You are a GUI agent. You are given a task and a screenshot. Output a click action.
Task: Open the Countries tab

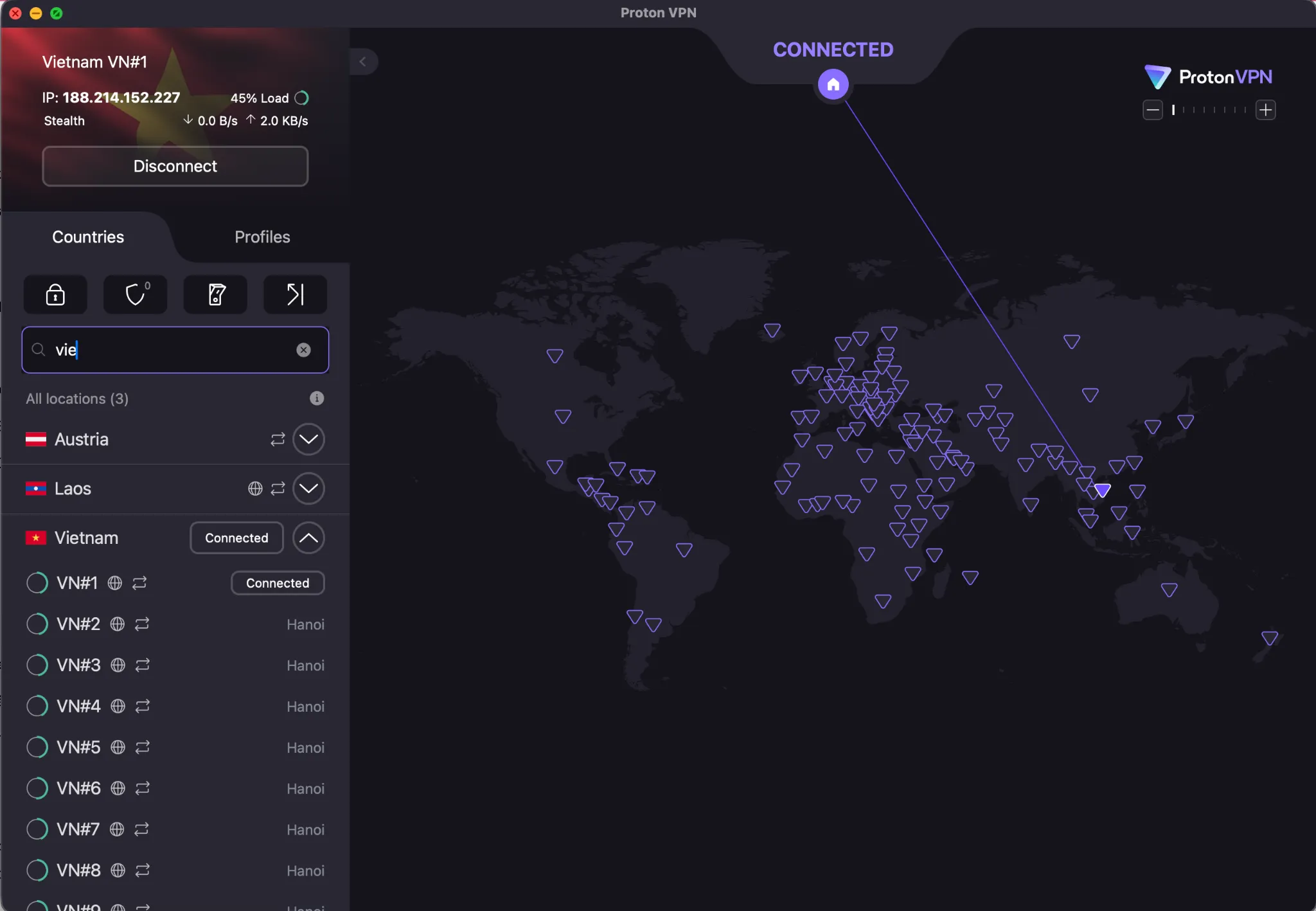[88, 237]
